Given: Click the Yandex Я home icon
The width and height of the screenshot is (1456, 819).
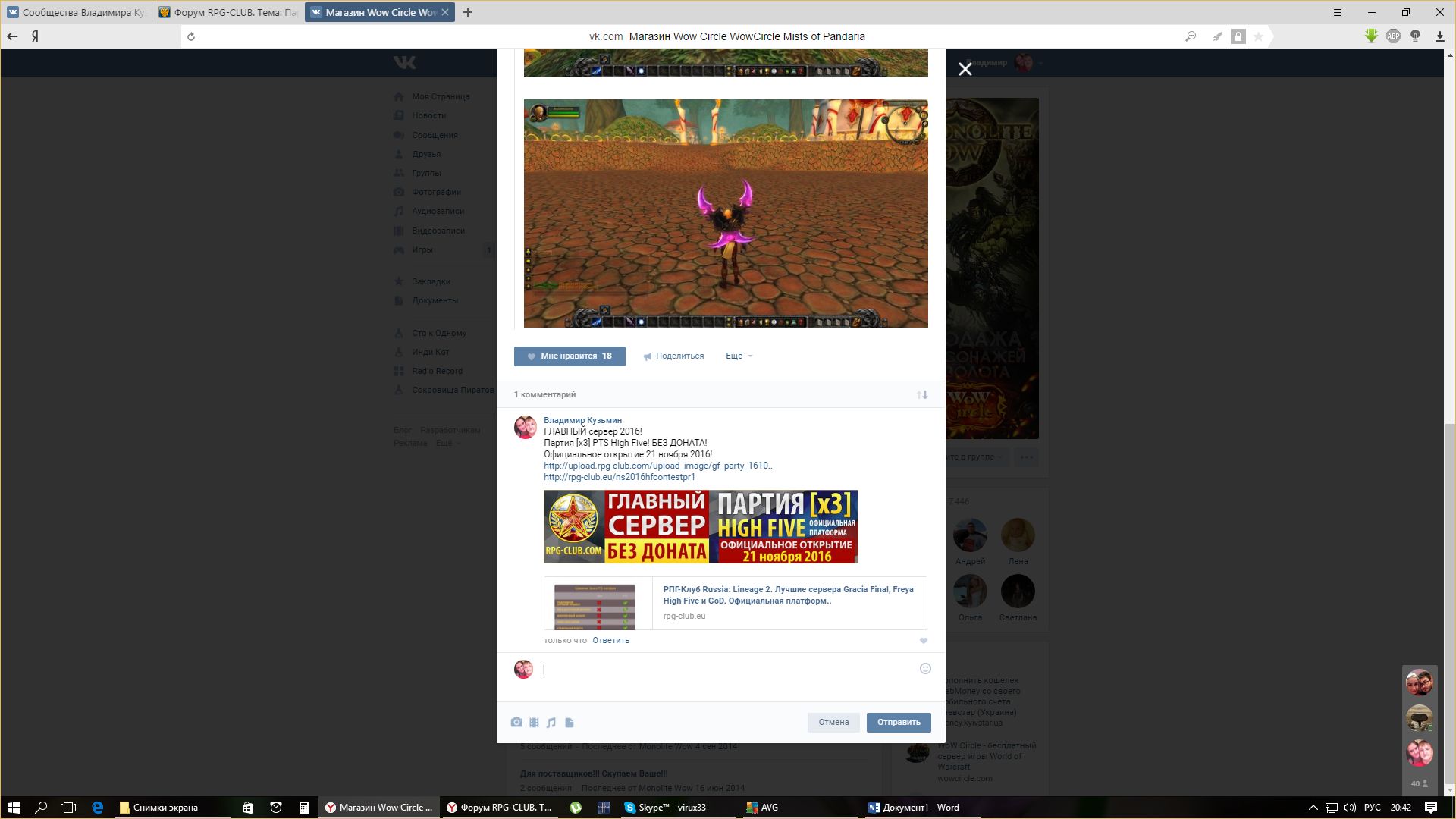Looking at the screenshot, I should point(35,36).
